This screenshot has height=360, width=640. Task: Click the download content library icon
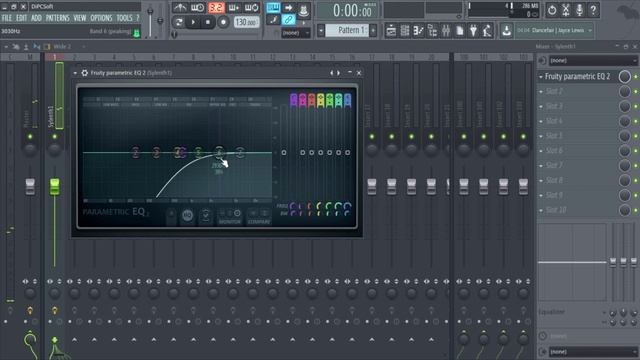point(507,31)
